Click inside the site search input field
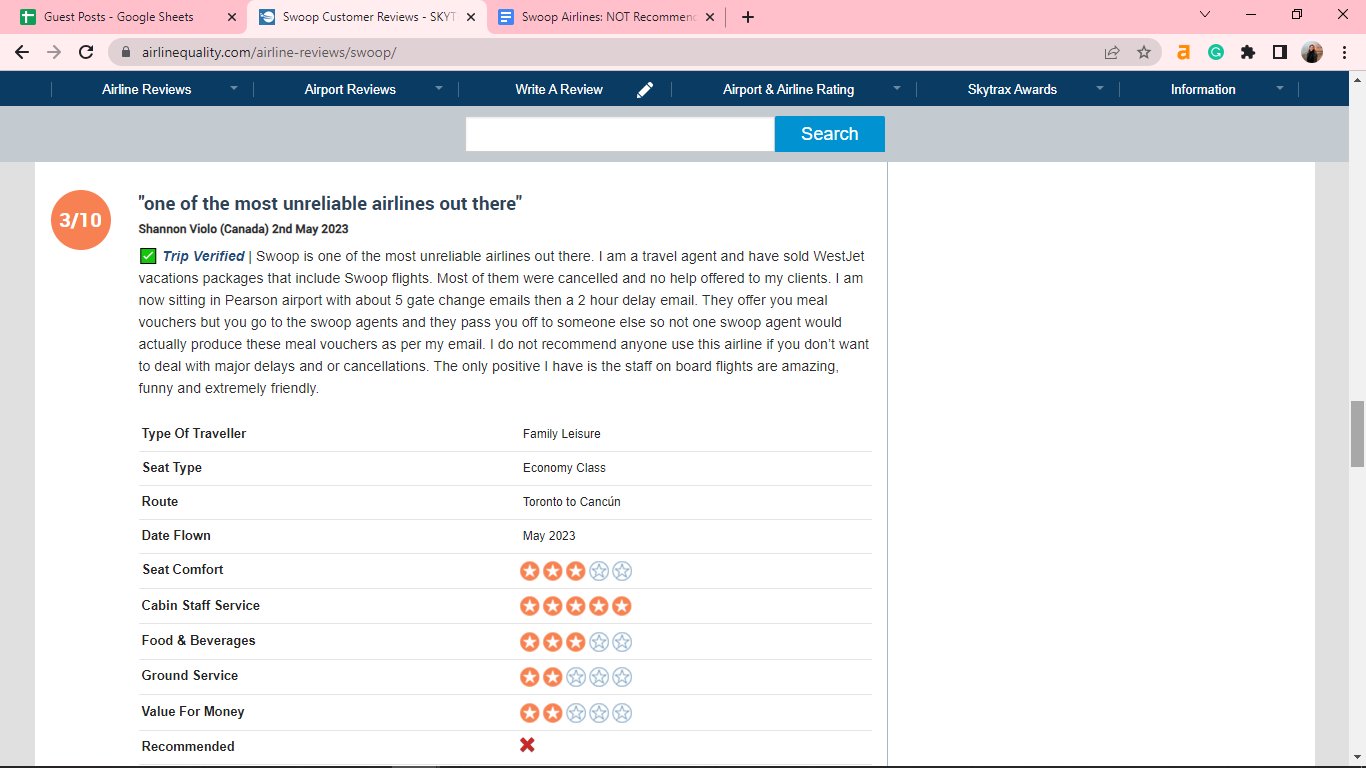 click(620, 134)
